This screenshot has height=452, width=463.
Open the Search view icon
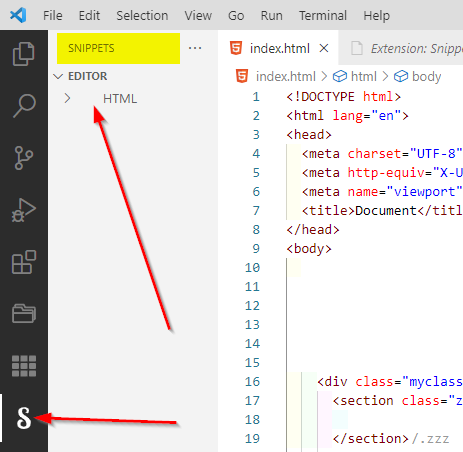pos(24,106)
